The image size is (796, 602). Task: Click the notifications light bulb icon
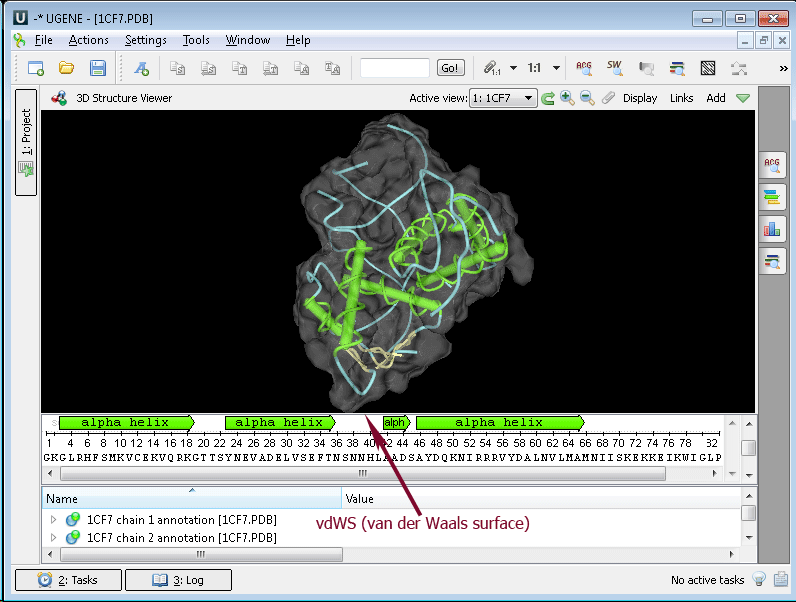[x=759, y=579]
